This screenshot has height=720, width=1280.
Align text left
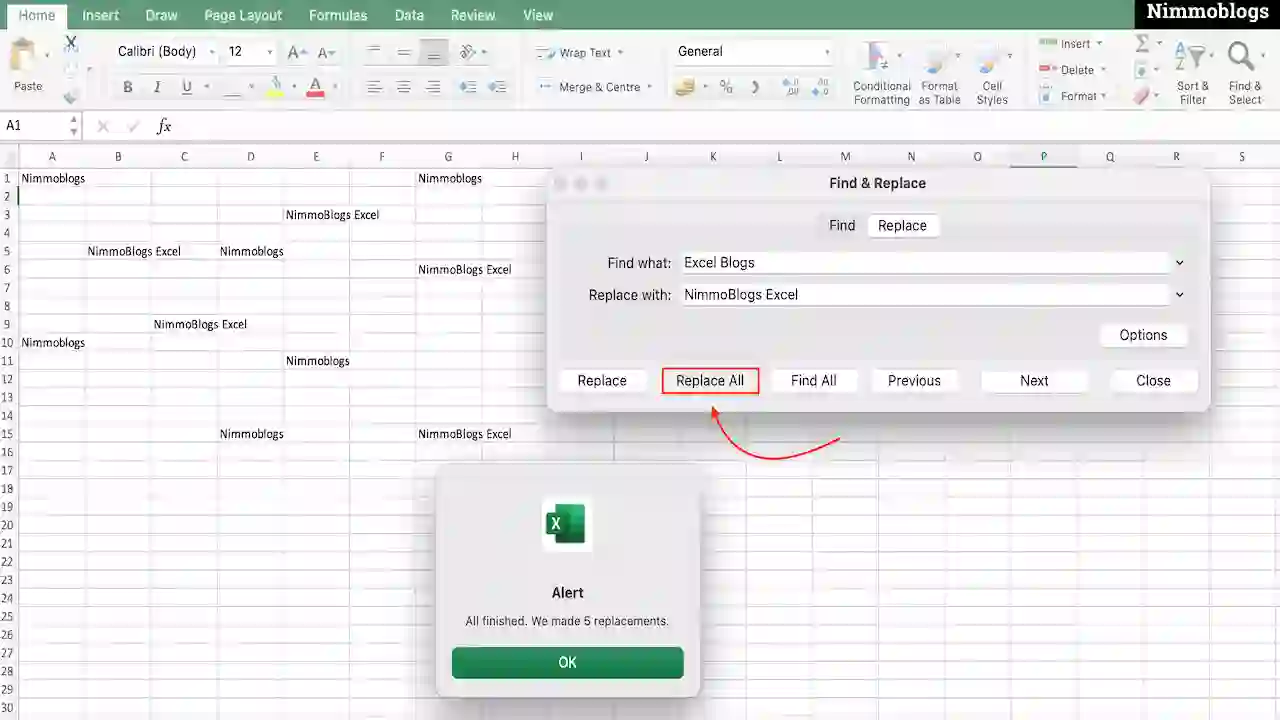pyautogui.click(x=374, y=87)
